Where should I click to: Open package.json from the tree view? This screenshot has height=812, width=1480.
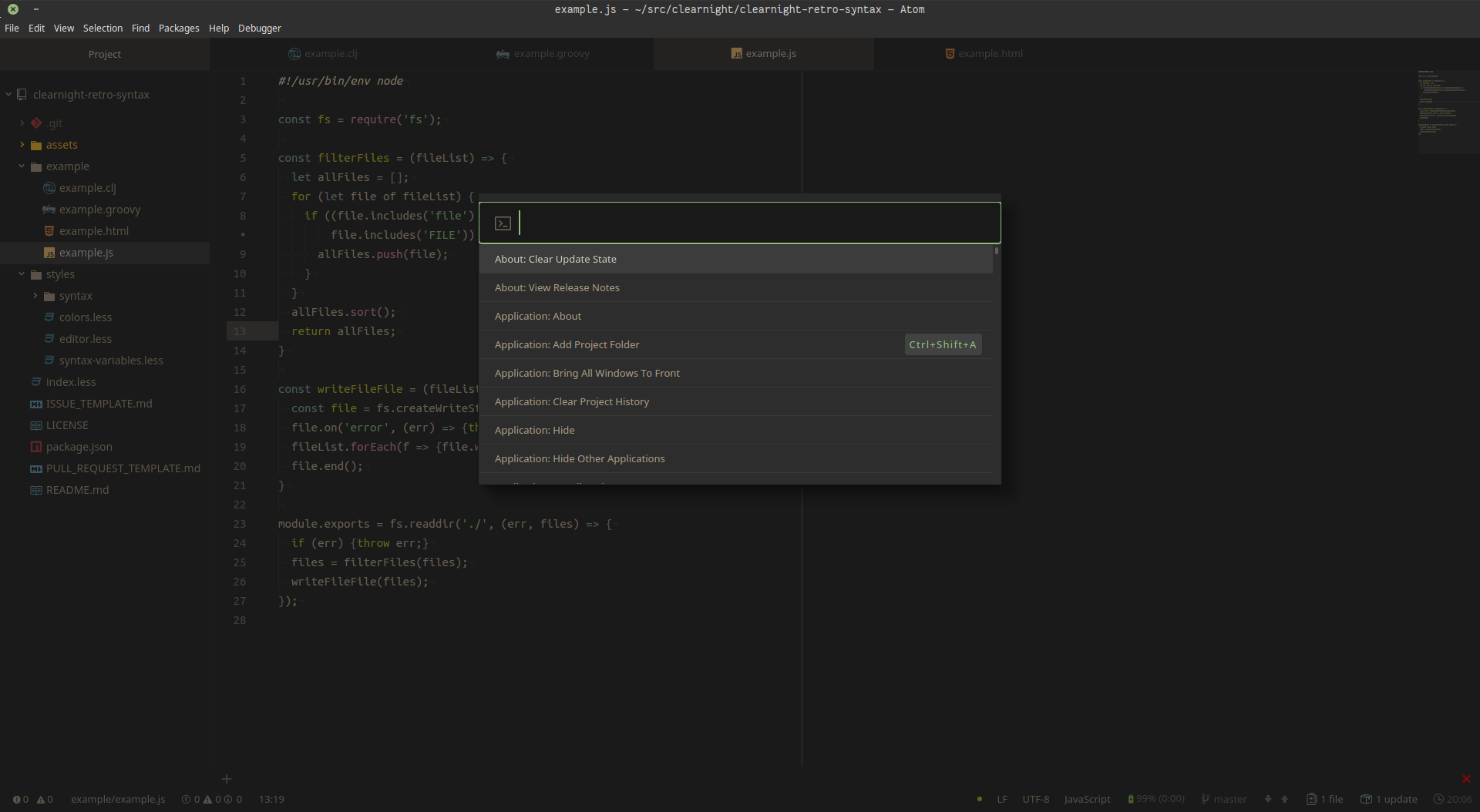[79, 447]
